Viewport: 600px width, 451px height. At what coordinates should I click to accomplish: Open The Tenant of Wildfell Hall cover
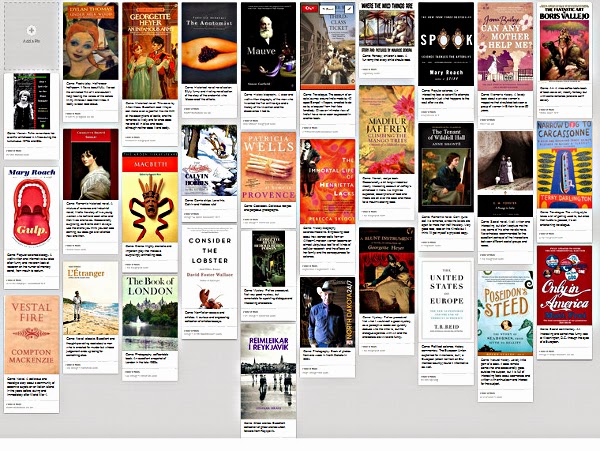[446, 168]
